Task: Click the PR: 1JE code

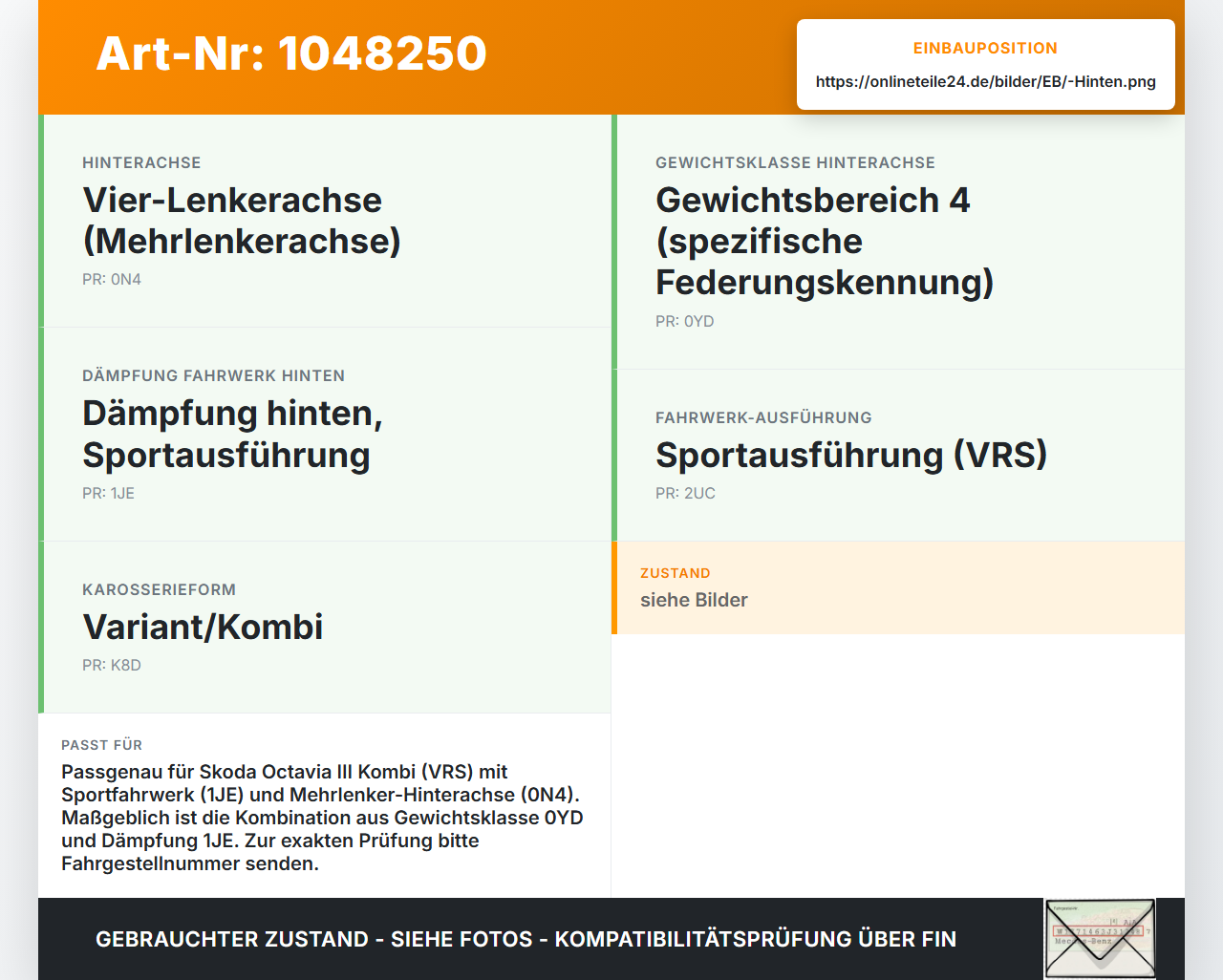Action: [108, 493]
